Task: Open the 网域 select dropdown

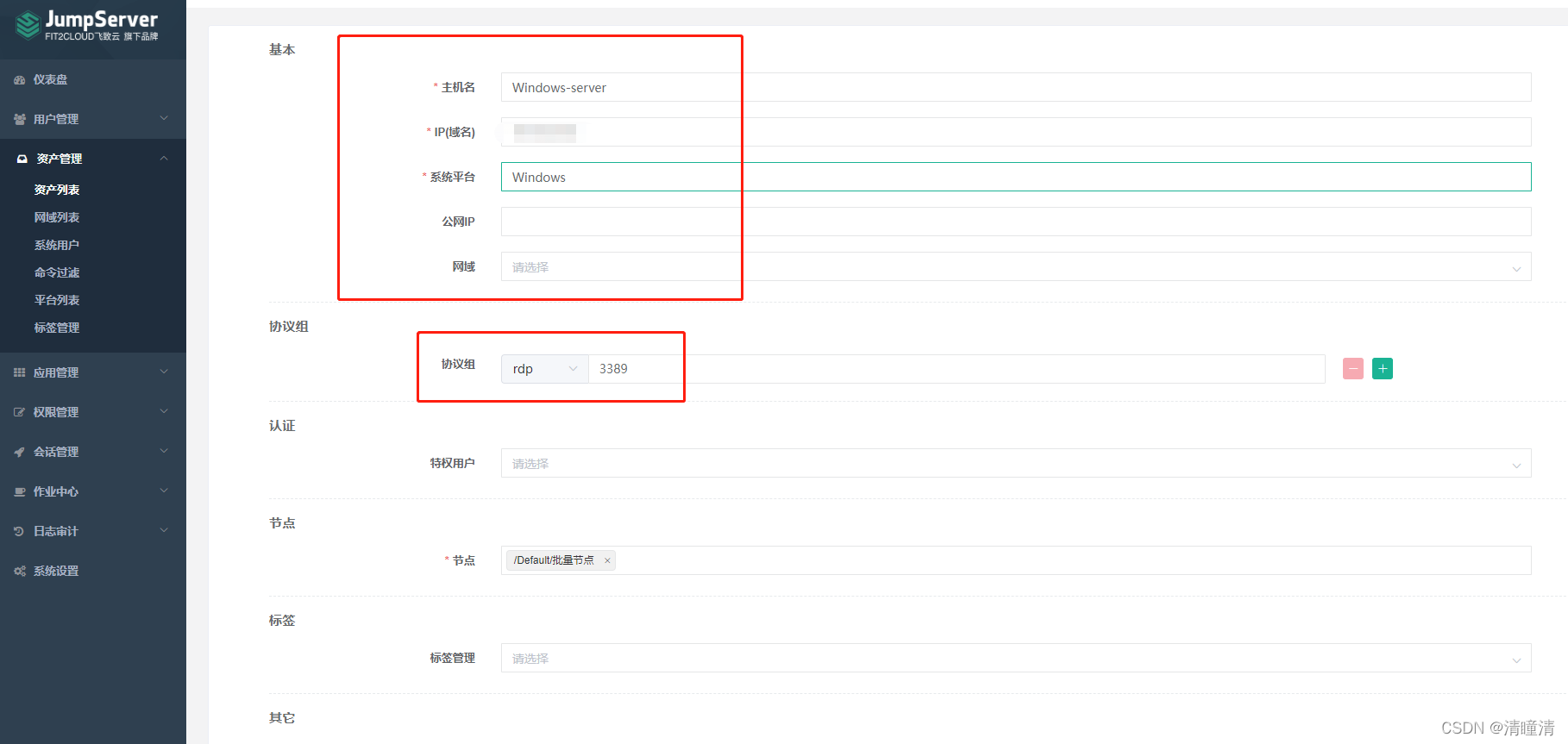Action: [x=1016, y=266]
